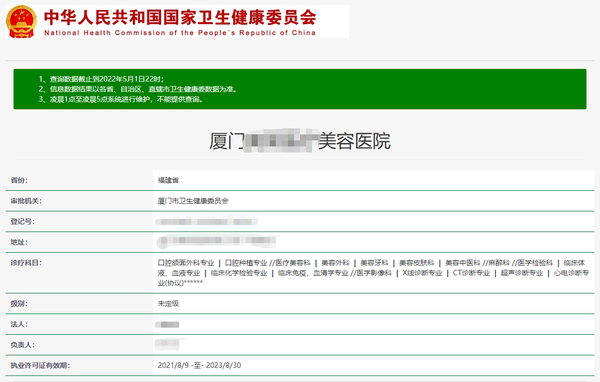Click the 负责人 row label
Screen dimensions: 600x382
(x=23, y=345)
